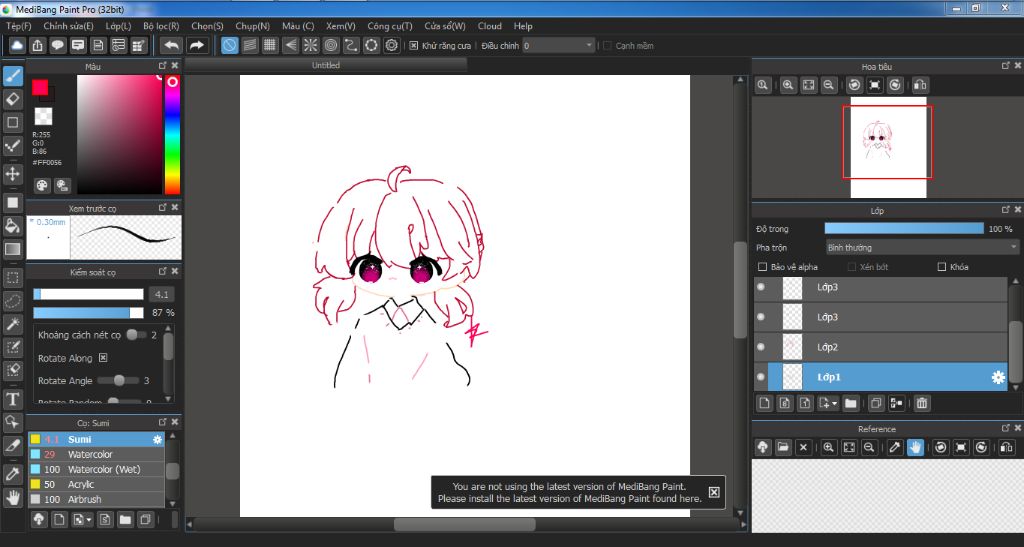Image resolution: width=1024 pixels, height=547 pixels.
Task: Open Sumi brush settings gear
Action: (157, 439)
